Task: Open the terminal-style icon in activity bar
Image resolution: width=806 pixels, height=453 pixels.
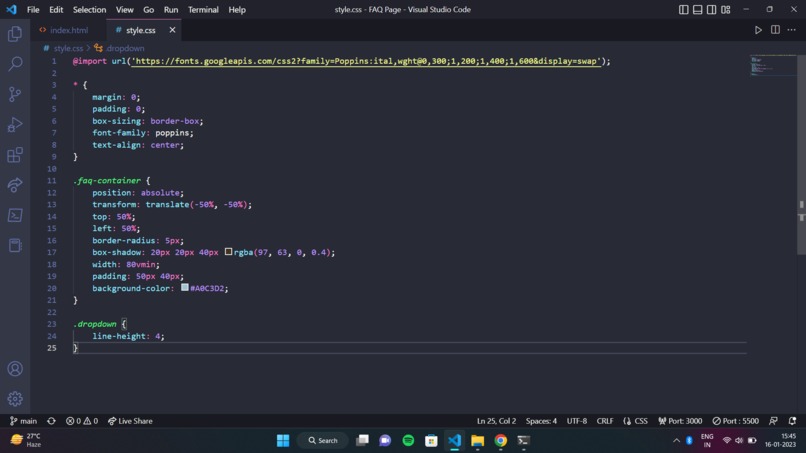Action: pos(15,215)
